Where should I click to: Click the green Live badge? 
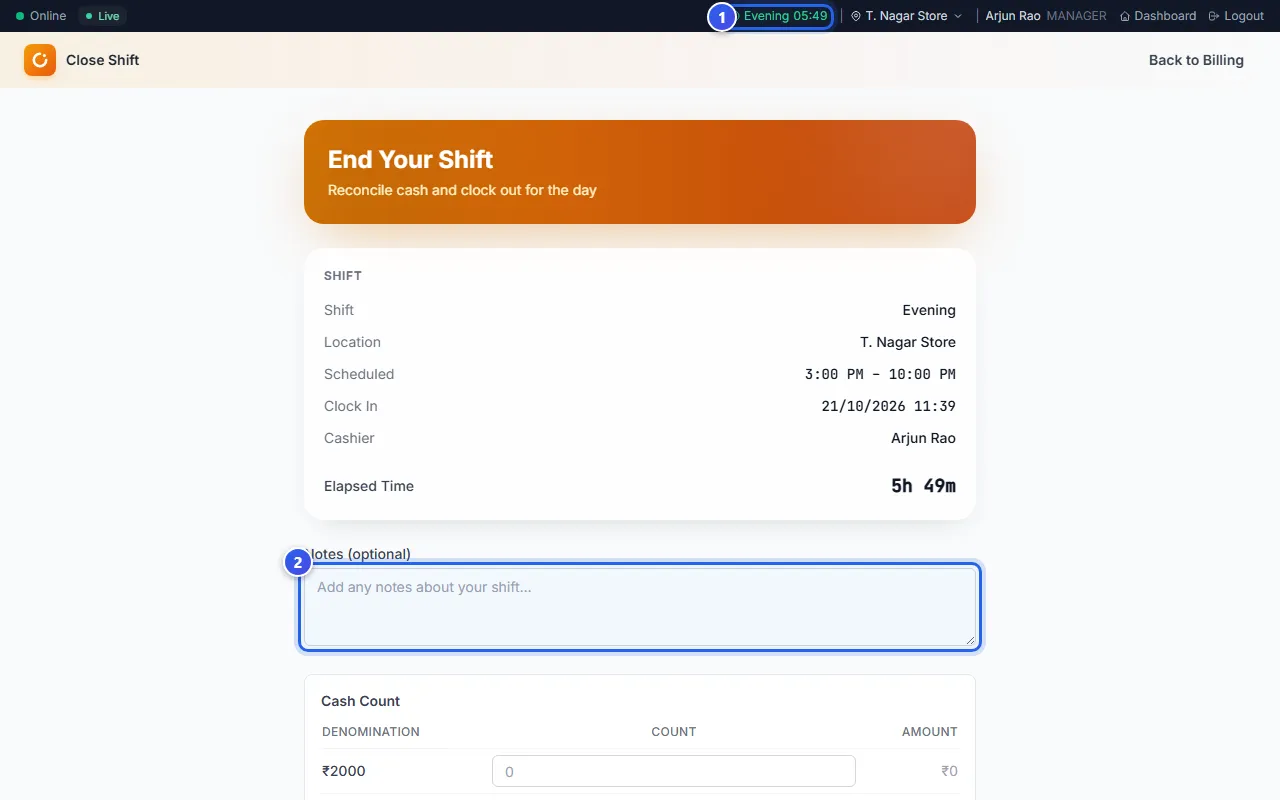coord(103,16)
